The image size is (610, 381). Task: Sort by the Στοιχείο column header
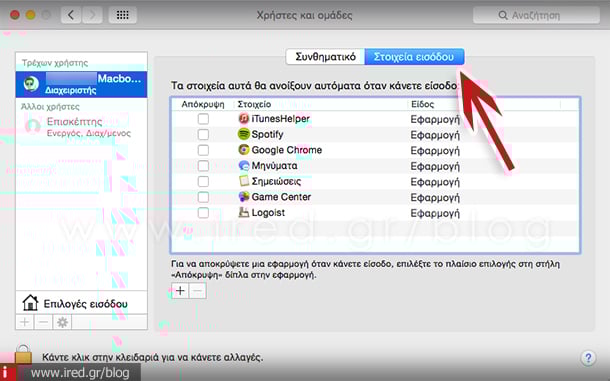[x=321, y=104]
